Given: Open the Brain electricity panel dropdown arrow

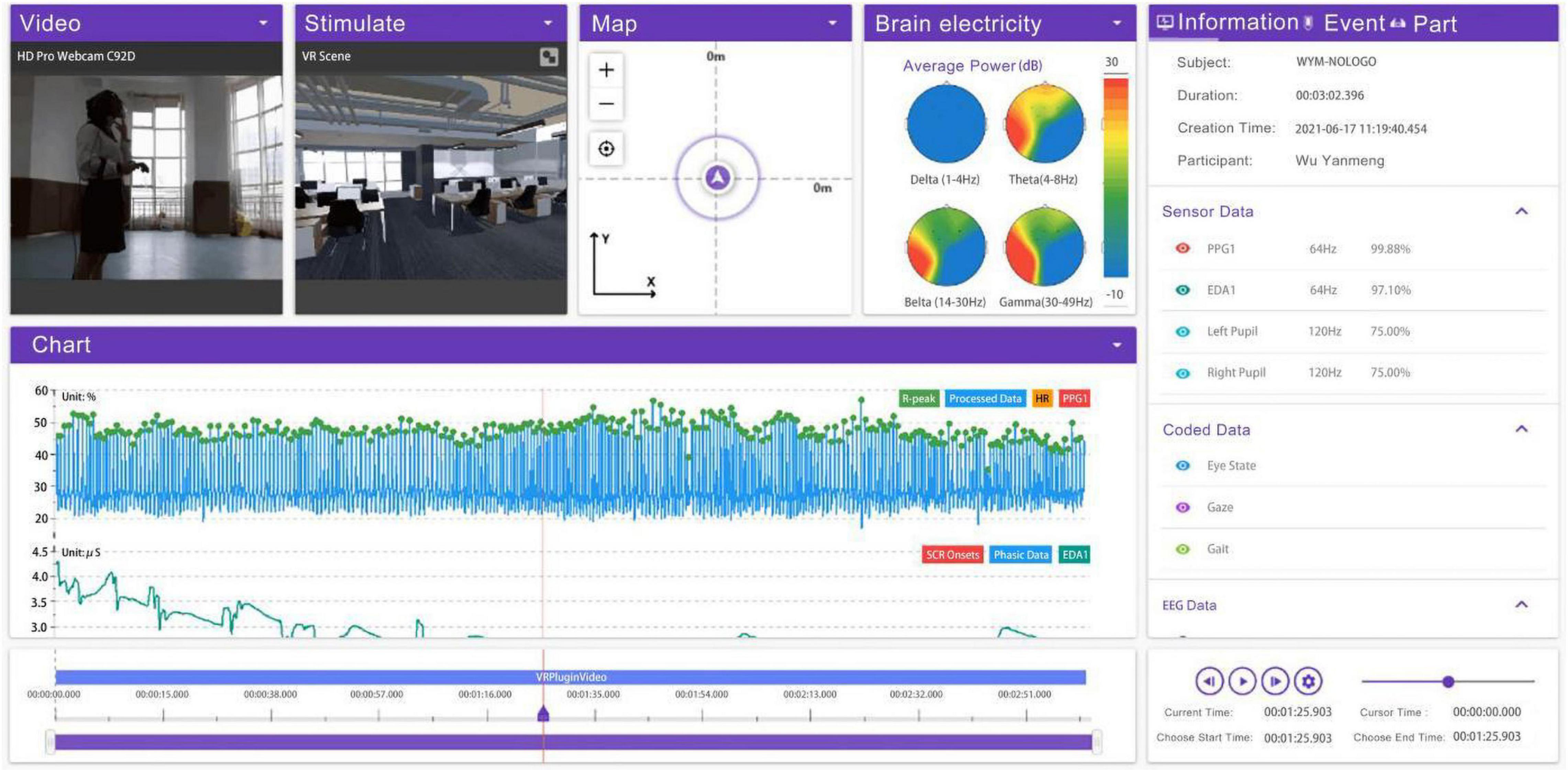Looking at the screenshot, I should (x=1117, y=23).
